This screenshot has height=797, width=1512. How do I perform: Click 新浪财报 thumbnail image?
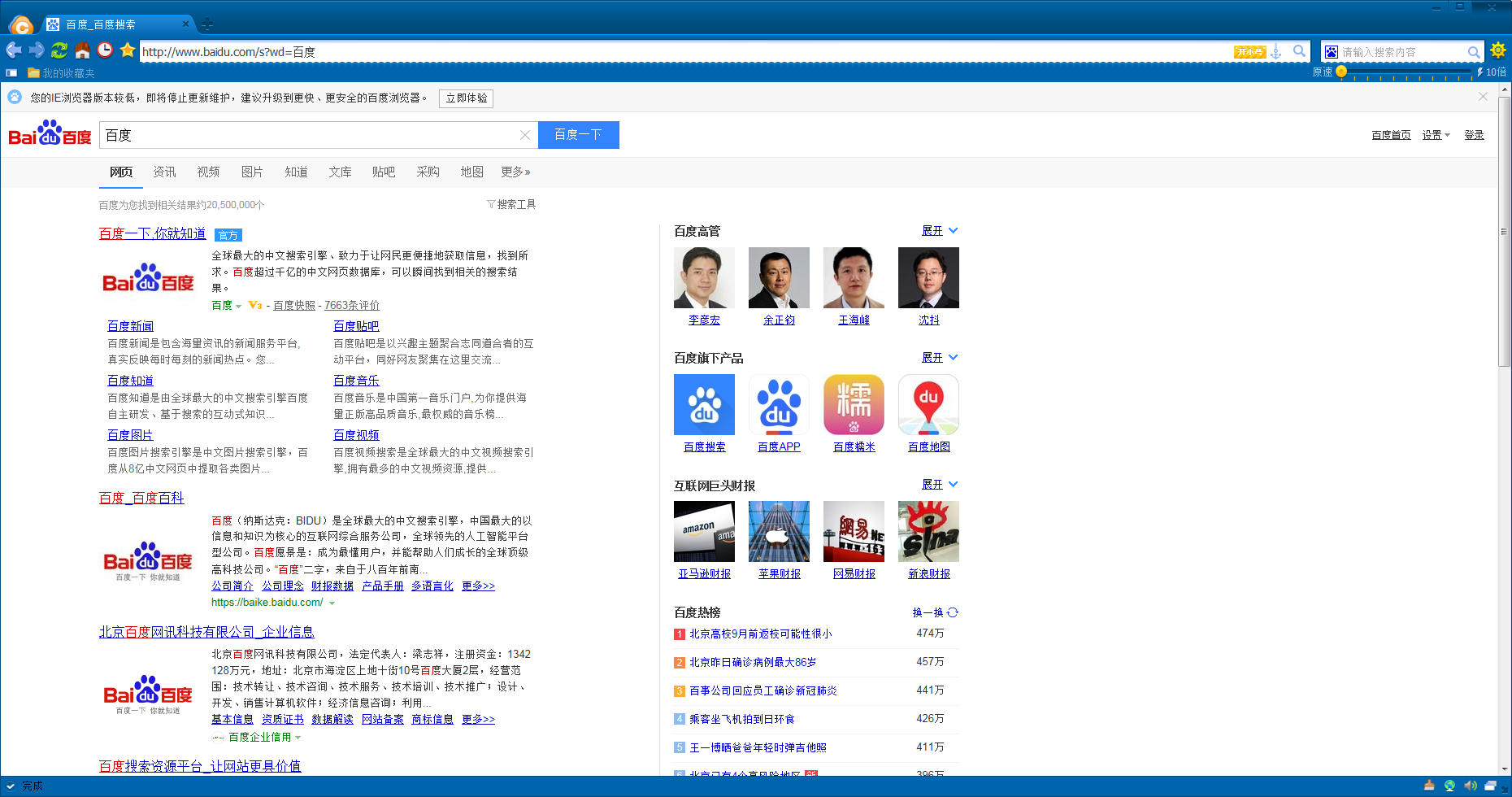point(928,531)
